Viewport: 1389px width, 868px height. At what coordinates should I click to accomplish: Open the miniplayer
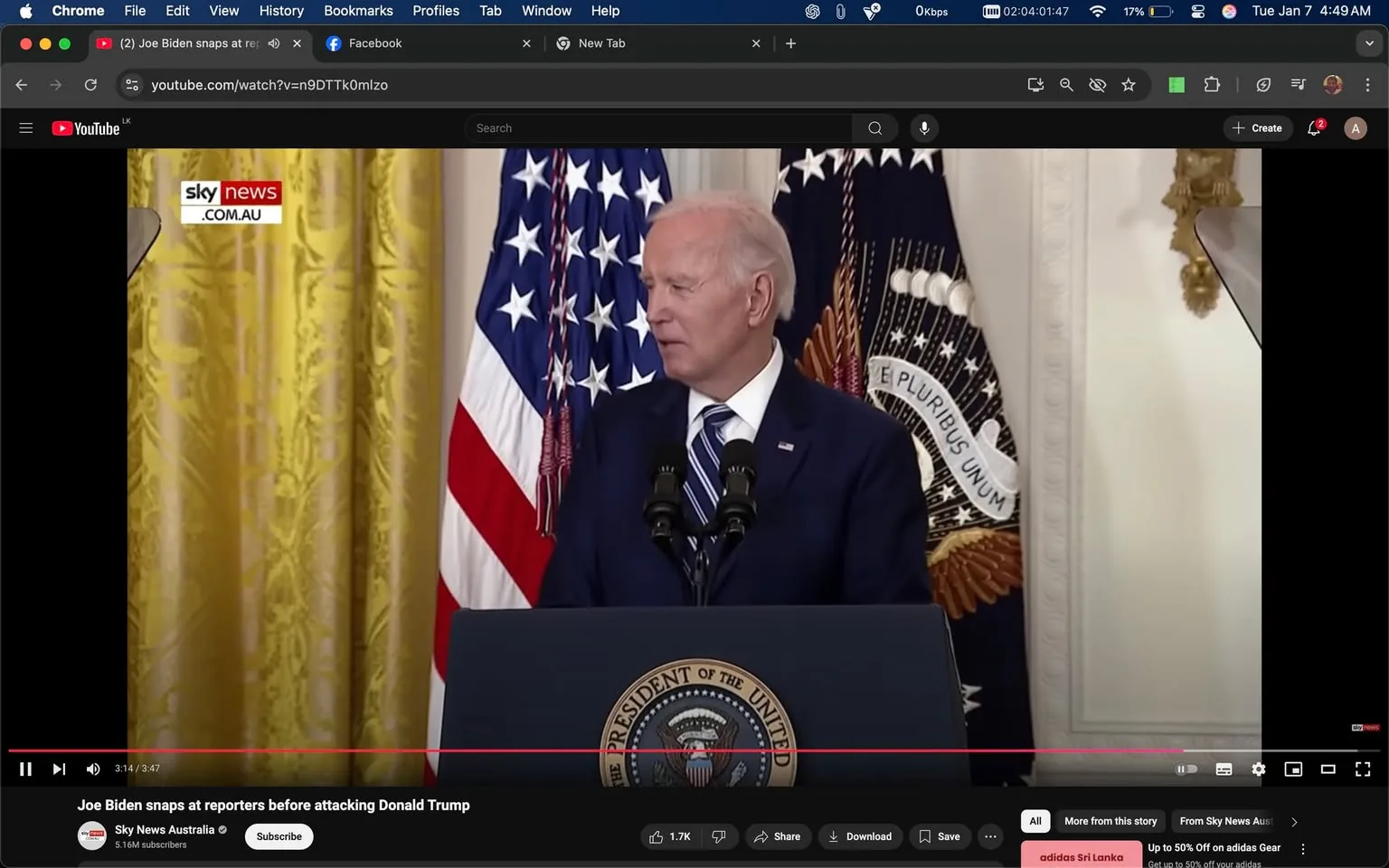click(x=1293, y=769)
